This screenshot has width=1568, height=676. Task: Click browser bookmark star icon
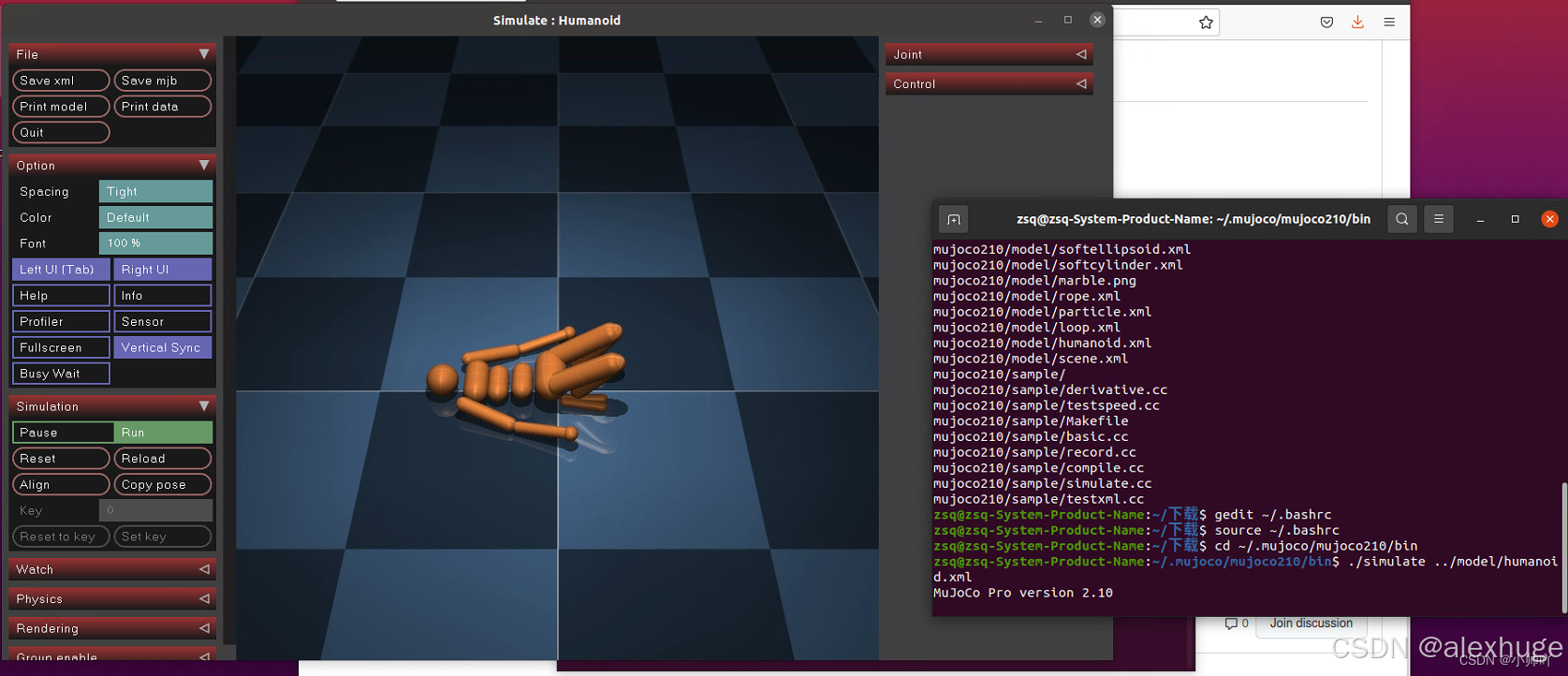coord(1206,22)
